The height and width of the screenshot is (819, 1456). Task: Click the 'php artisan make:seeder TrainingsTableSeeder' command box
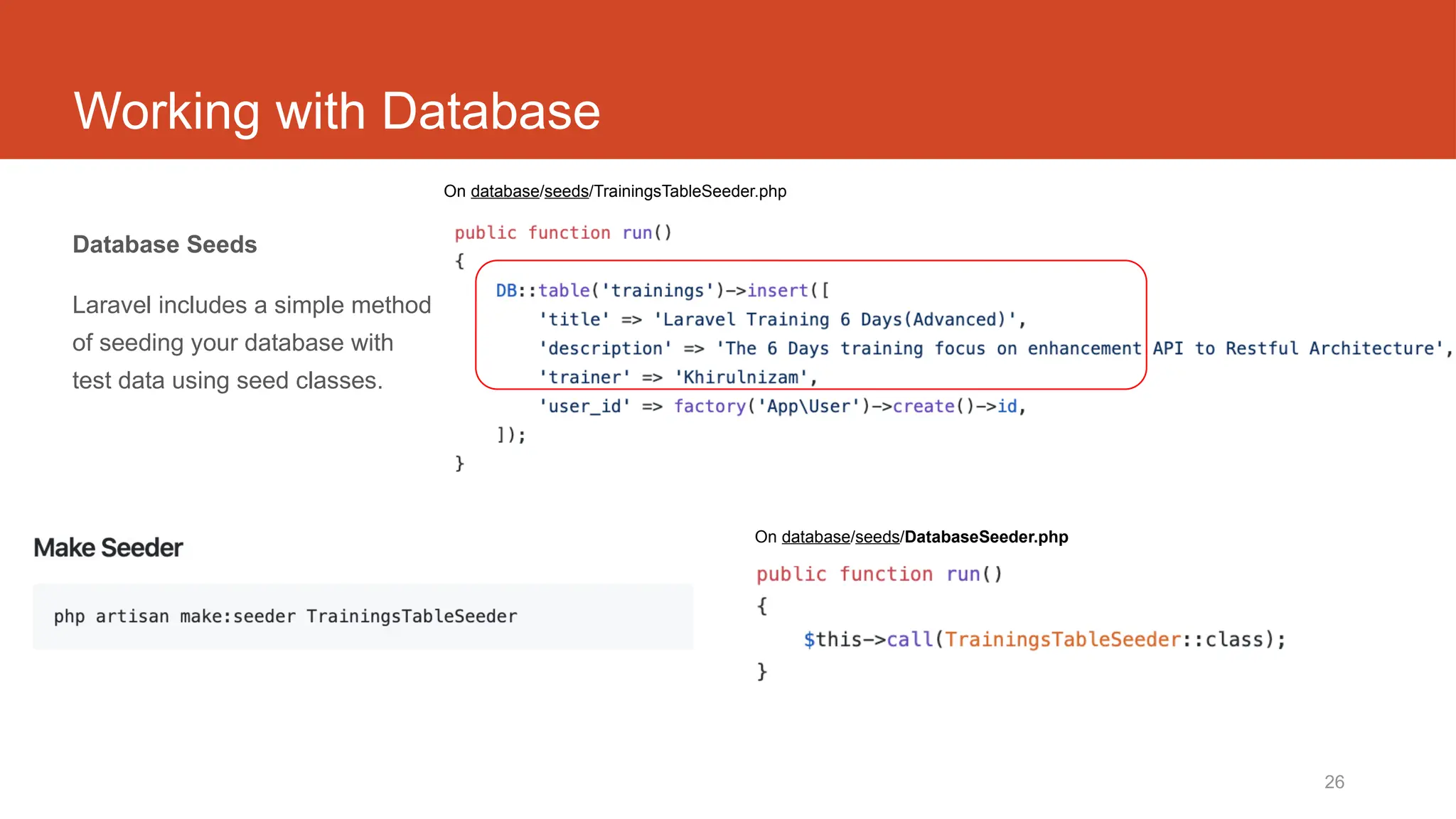[x=363, y=616]
